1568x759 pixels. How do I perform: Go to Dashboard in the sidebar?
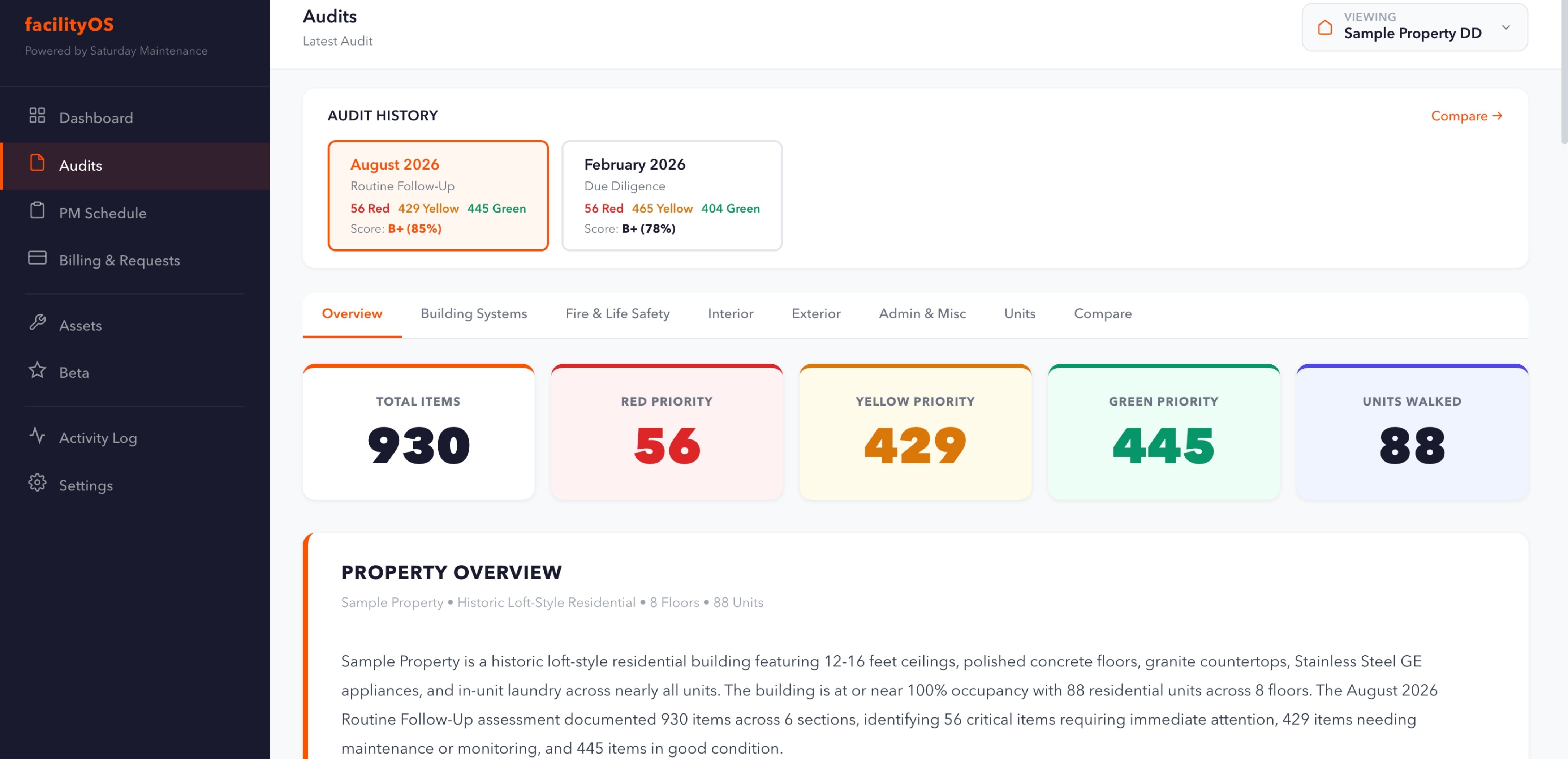134,117
